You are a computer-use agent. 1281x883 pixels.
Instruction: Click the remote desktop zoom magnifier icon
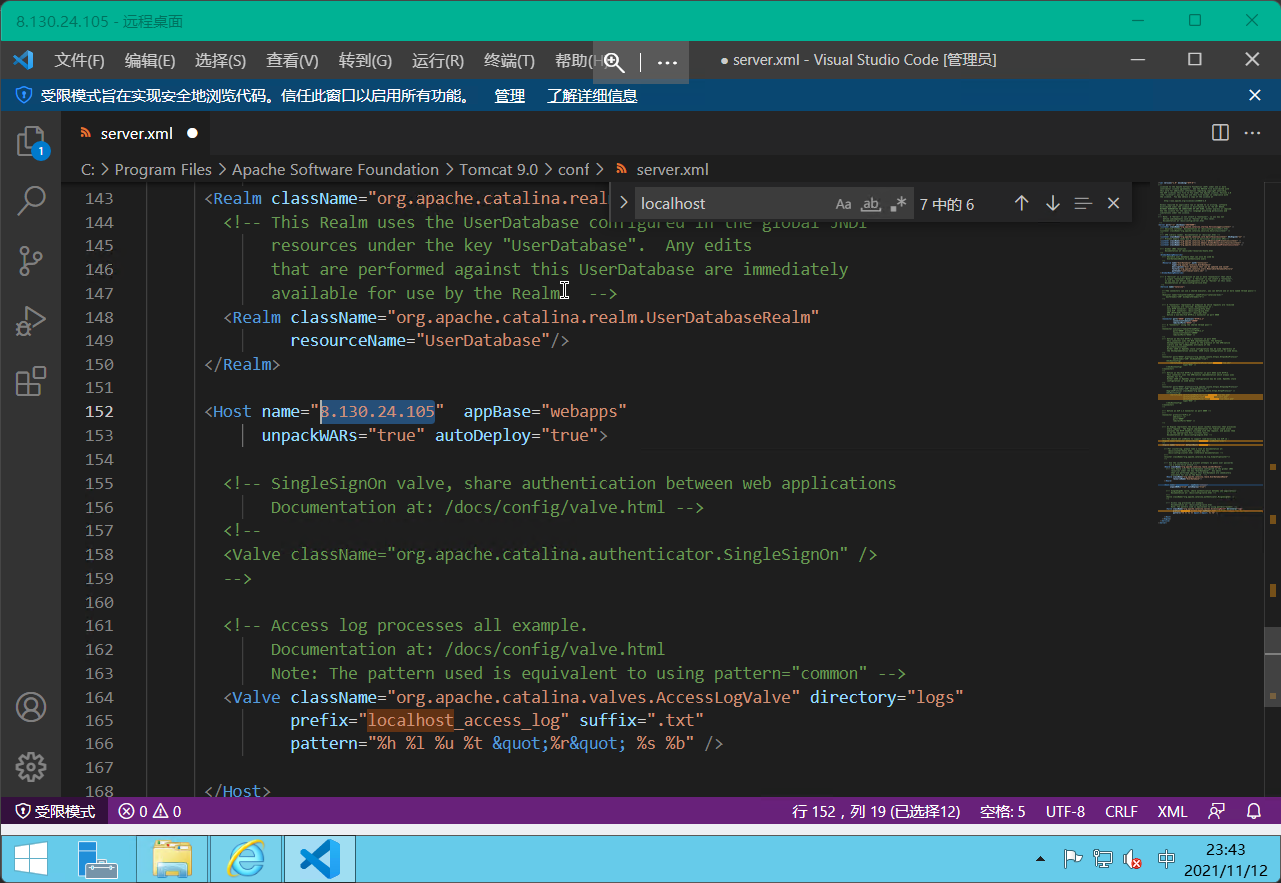614,62
